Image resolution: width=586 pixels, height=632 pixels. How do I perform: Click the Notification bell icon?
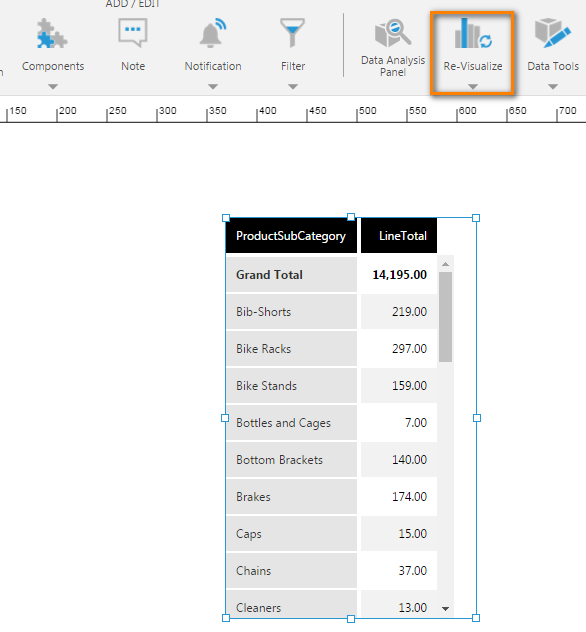point(213,33)
